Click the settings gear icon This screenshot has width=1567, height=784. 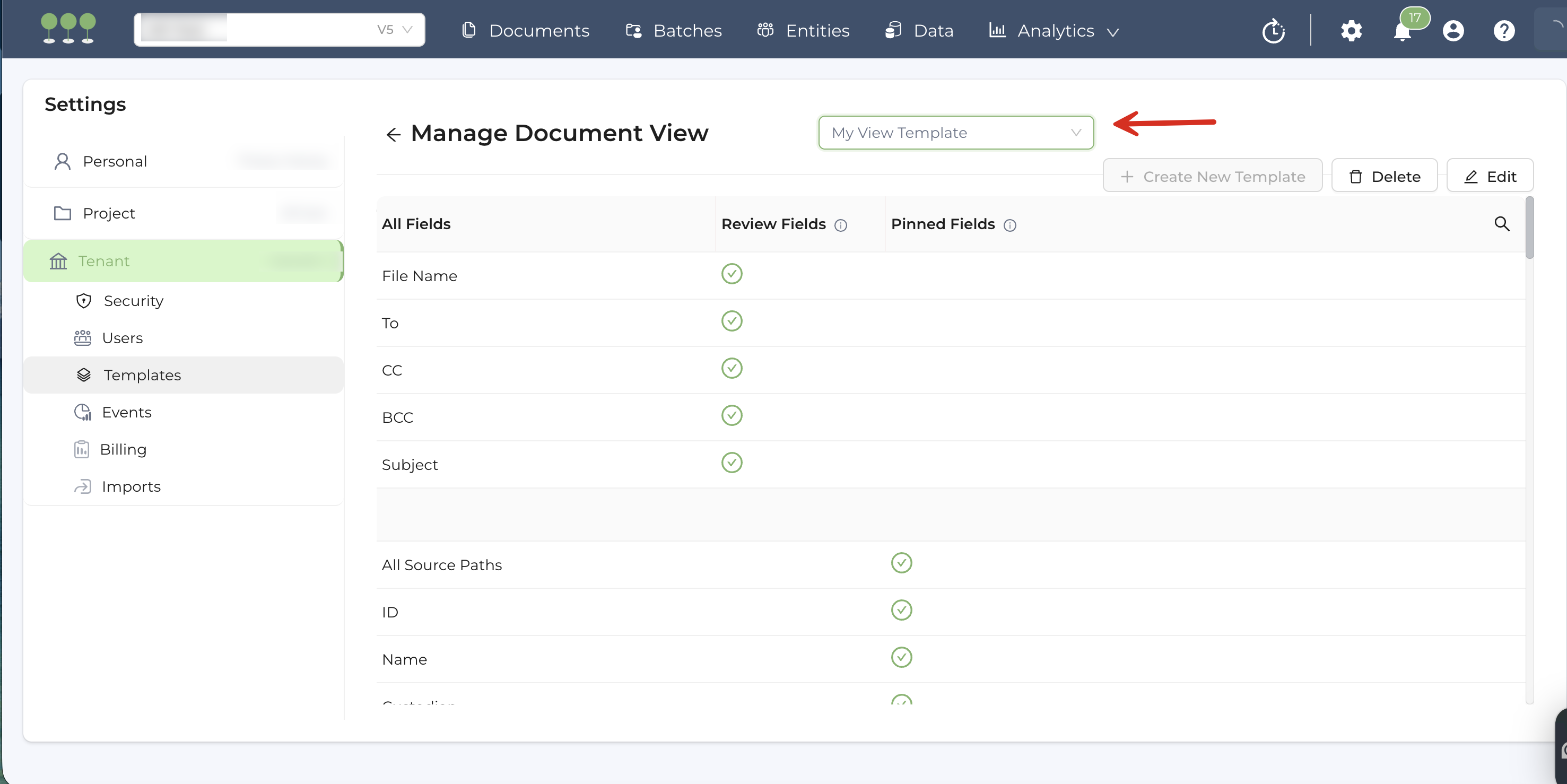tap(1351, 30)
